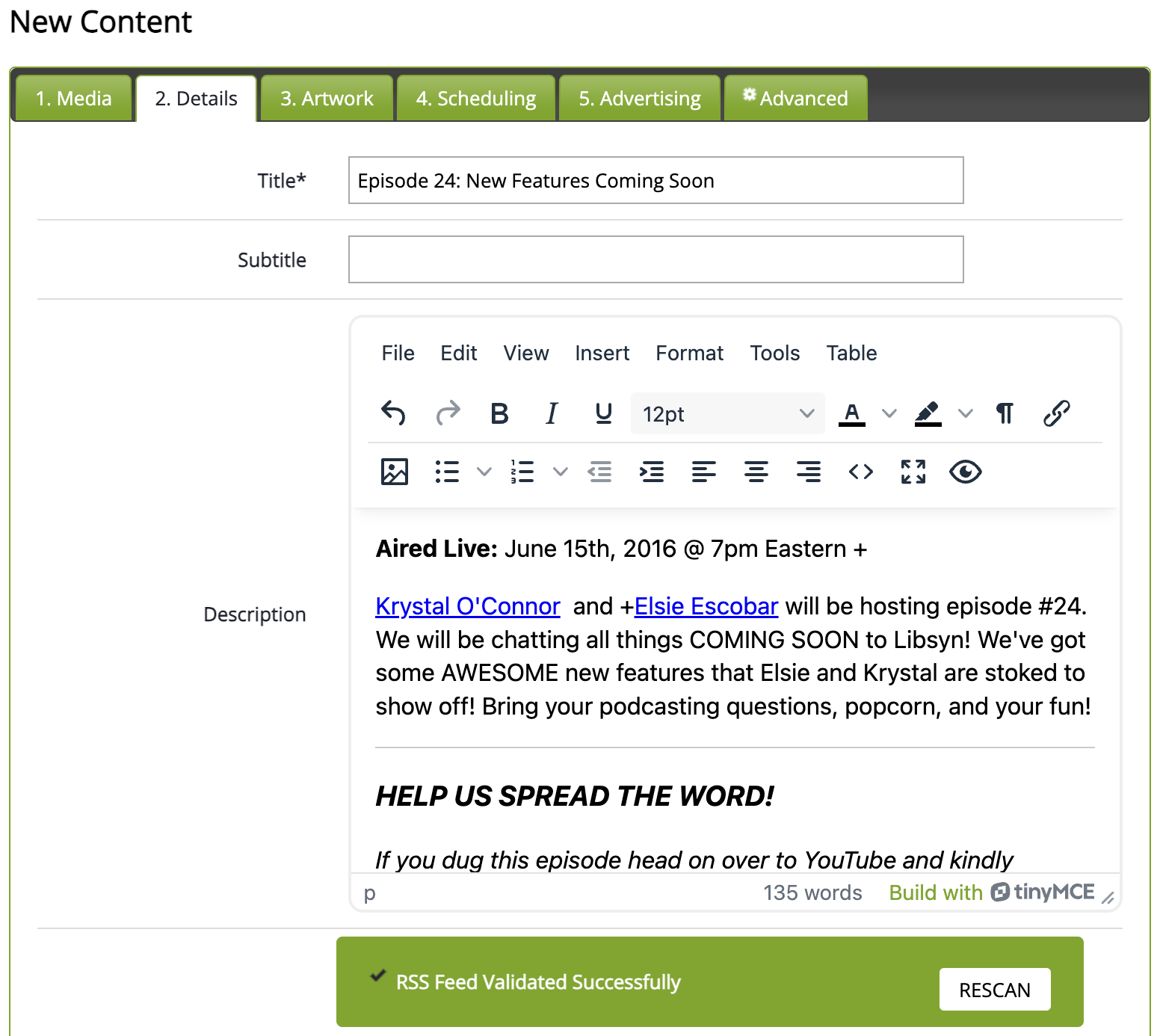The height and width of the screenshot is (1036, 1160).
Task: Apply the background highlight color
Action: pos(928,413)
